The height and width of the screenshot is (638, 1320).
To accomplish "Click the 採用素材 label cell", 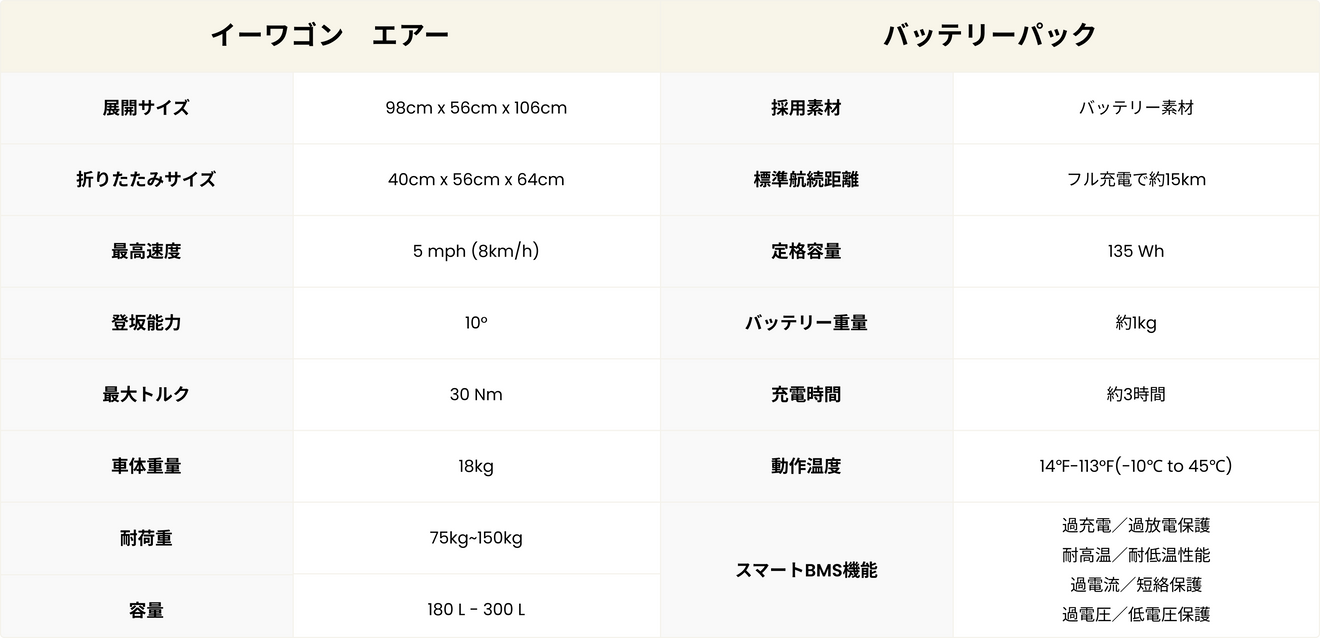I will pyautogui.click(x=806, y=108).
